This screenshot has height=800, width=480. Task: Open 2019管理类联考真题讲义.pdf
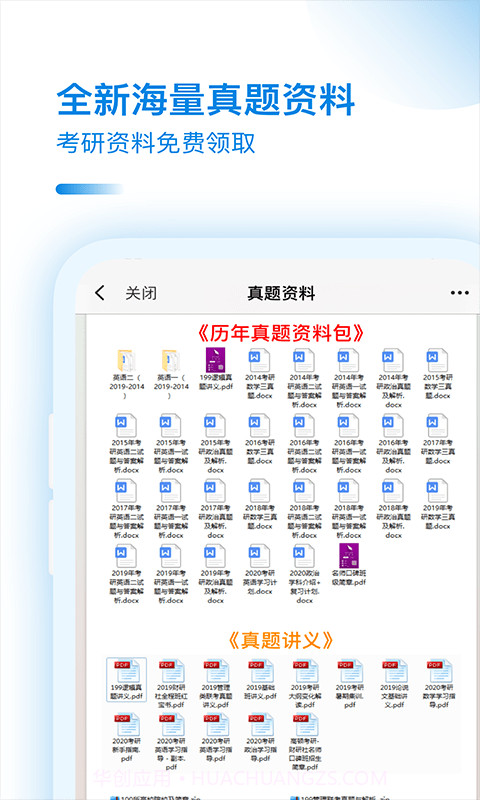tap(215, 684)
